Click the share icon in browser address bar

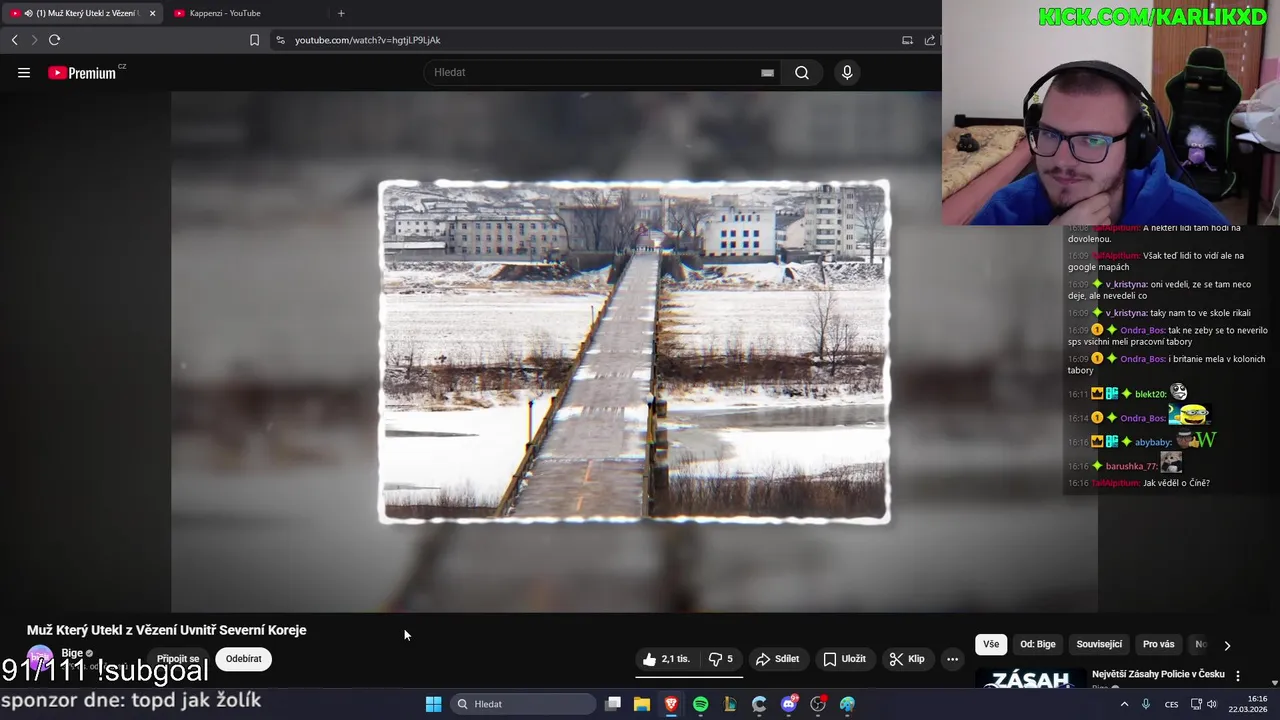(x=929, y=40)
